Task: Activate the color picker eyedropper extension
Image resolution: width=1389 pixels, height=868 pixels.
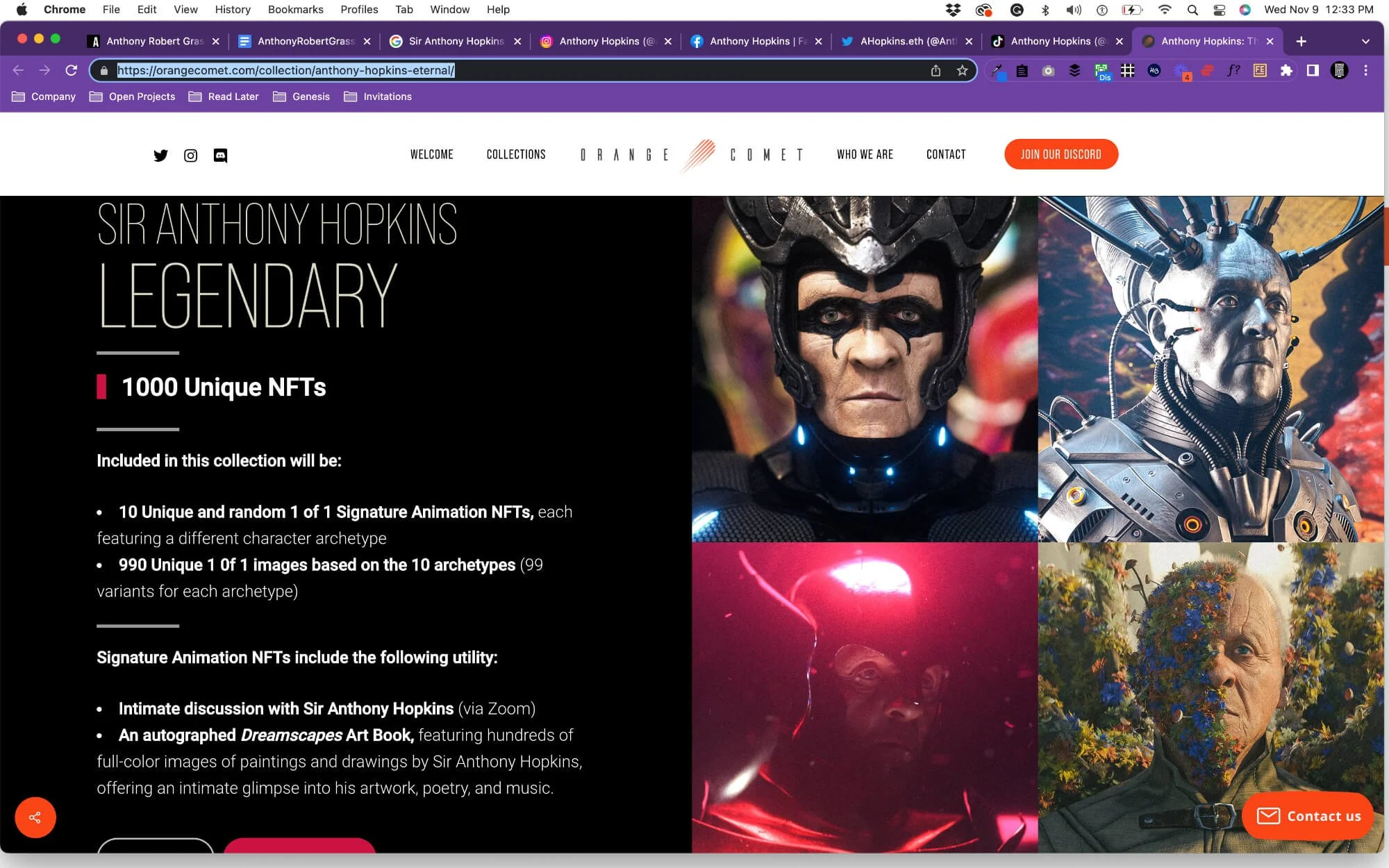Action: [997, 71]
